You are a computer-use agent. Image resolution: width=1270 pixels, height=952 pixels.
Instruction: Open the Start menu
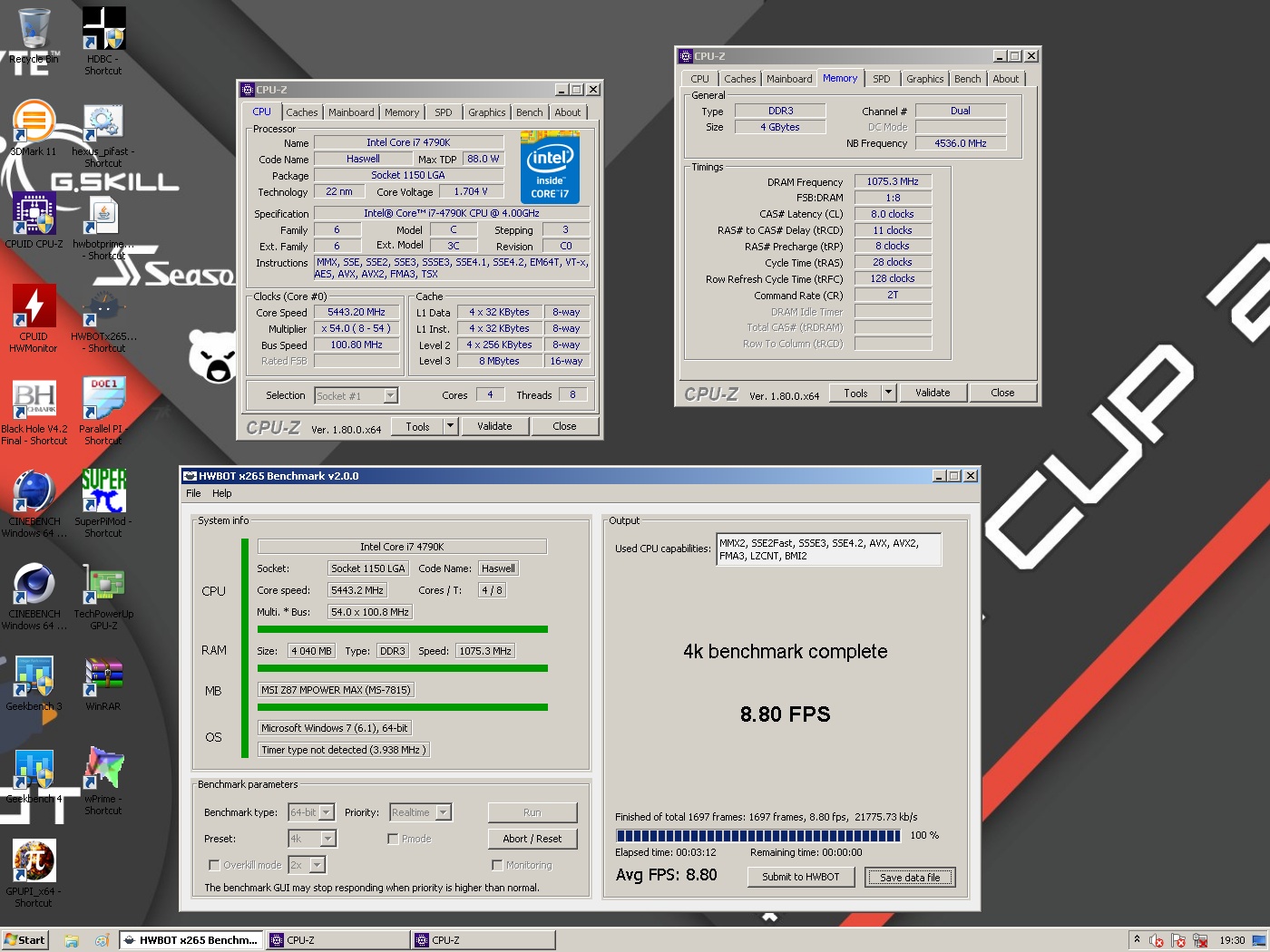[x=24, y=940]
